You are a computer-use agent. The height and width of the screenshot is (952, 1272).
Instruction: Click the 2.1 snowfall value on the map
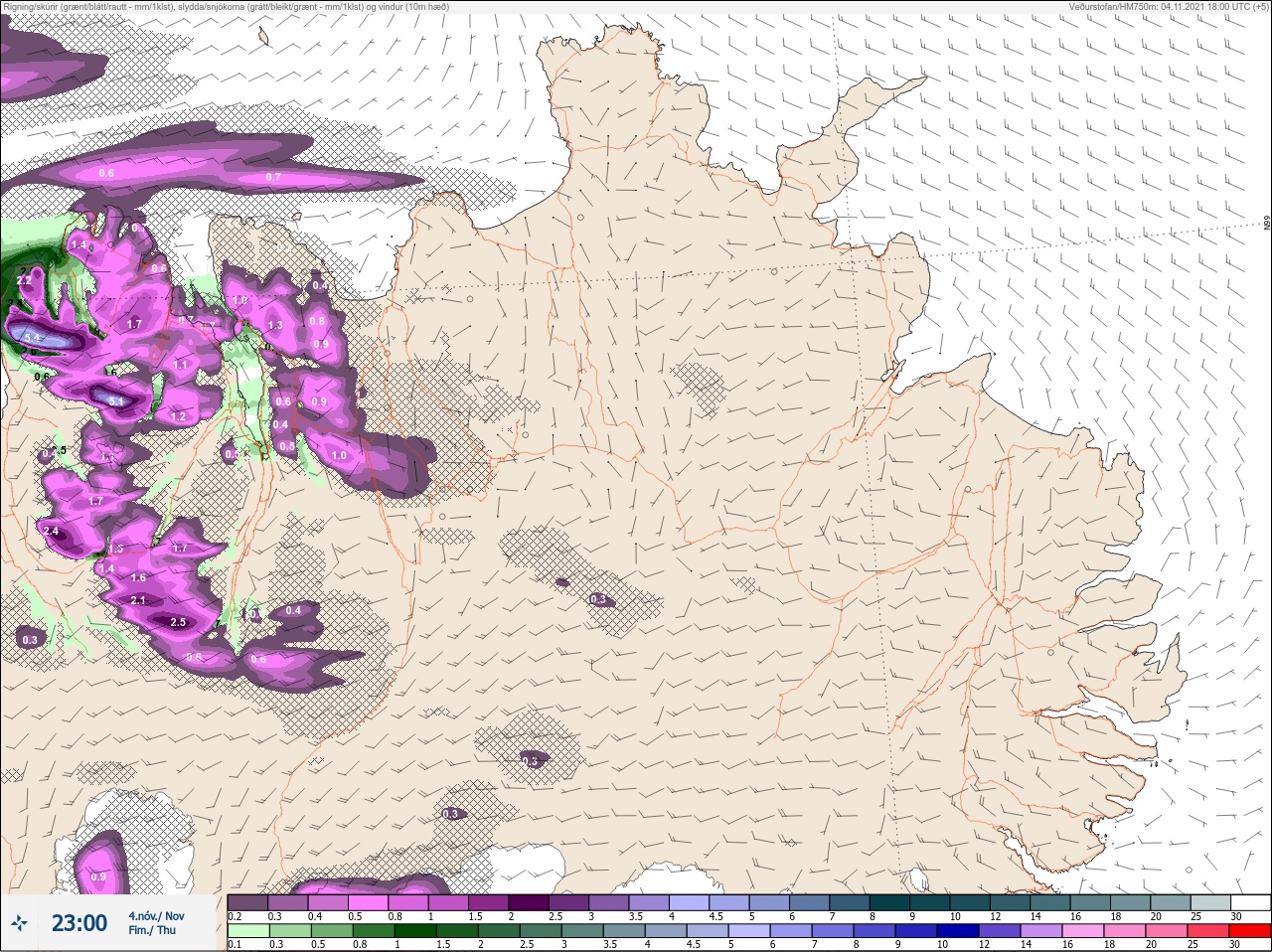(138, 600)
